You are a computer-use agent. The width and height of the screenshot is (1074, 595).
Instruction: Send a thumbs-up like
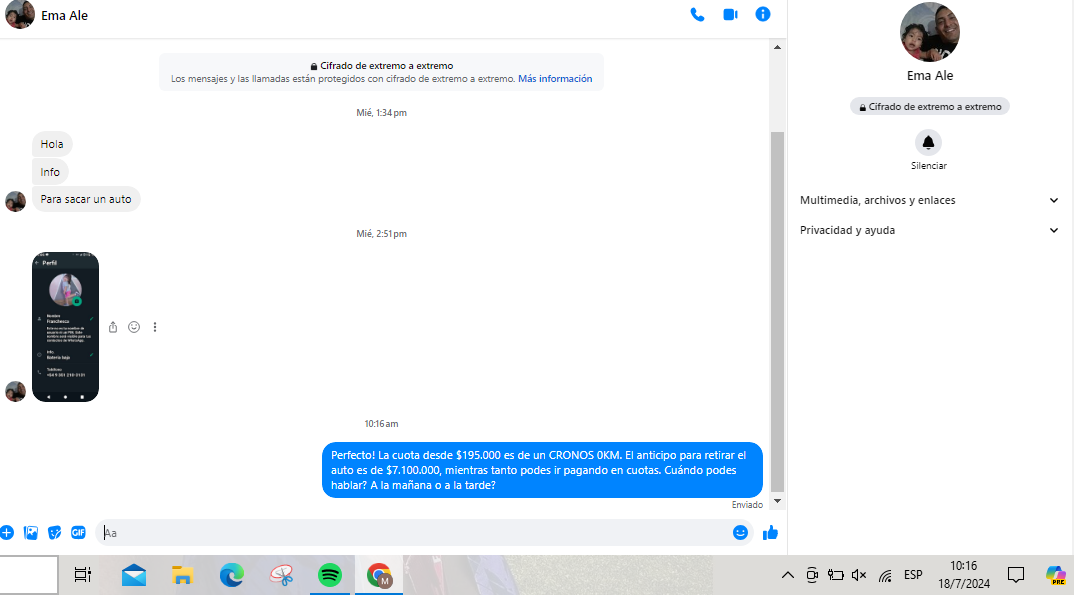pos(770,533)
